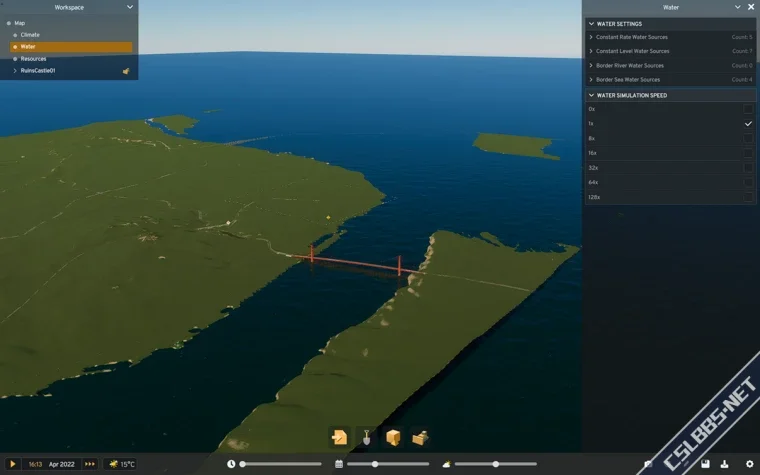Enable the 0x water simulation speed checkbox

(747, 109)
